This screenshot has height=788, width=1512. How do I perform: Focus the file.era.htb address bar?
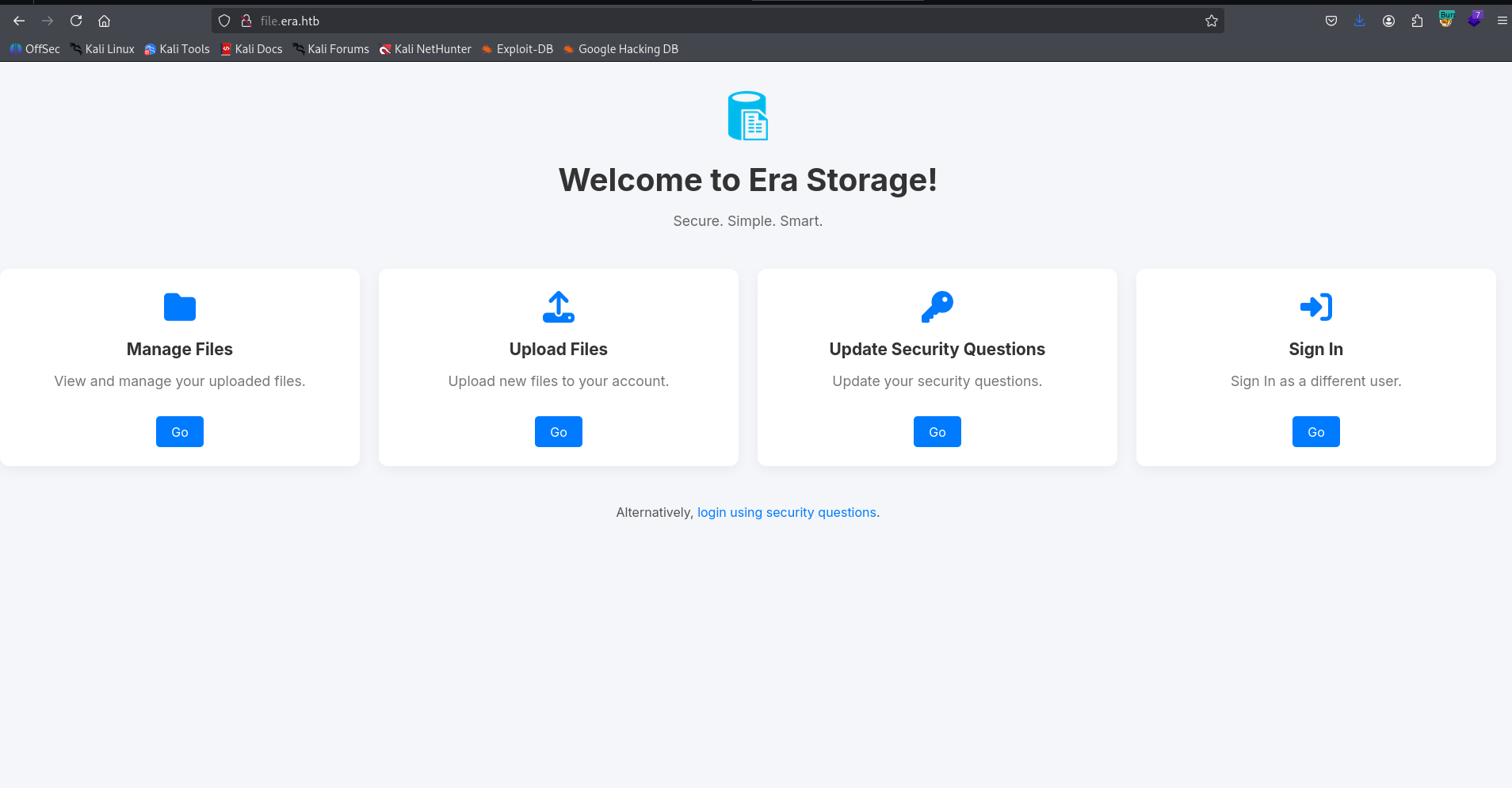click(713, 21)
